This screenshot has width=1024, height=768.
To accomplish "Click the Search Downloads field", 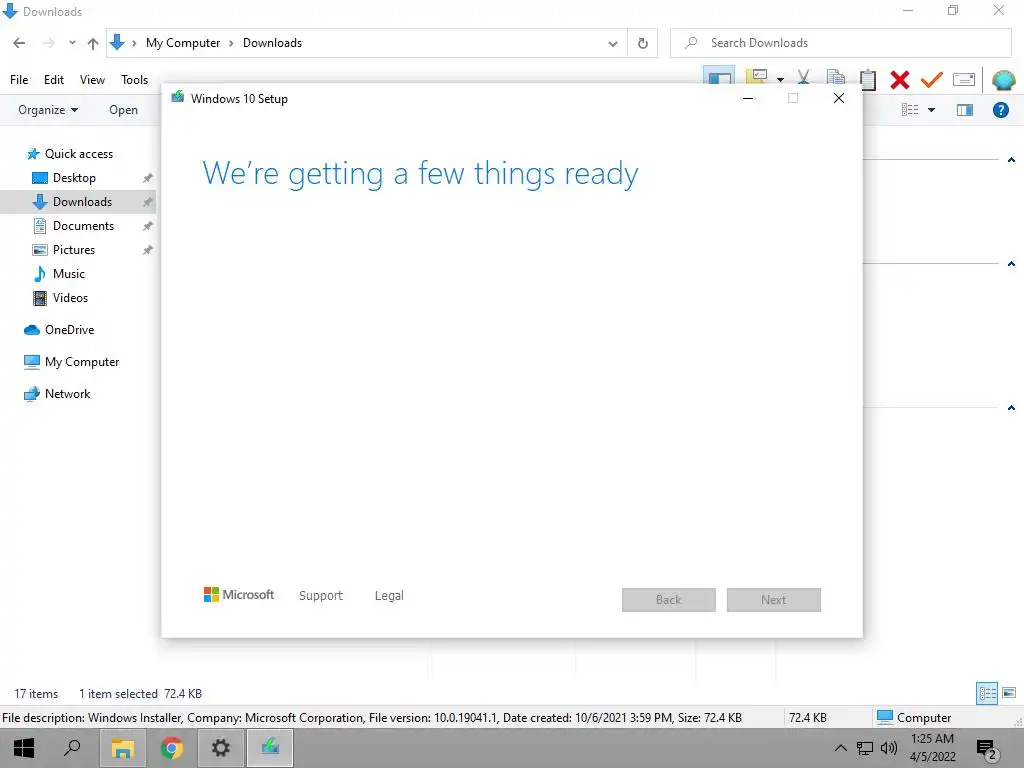I will point(840,43).
